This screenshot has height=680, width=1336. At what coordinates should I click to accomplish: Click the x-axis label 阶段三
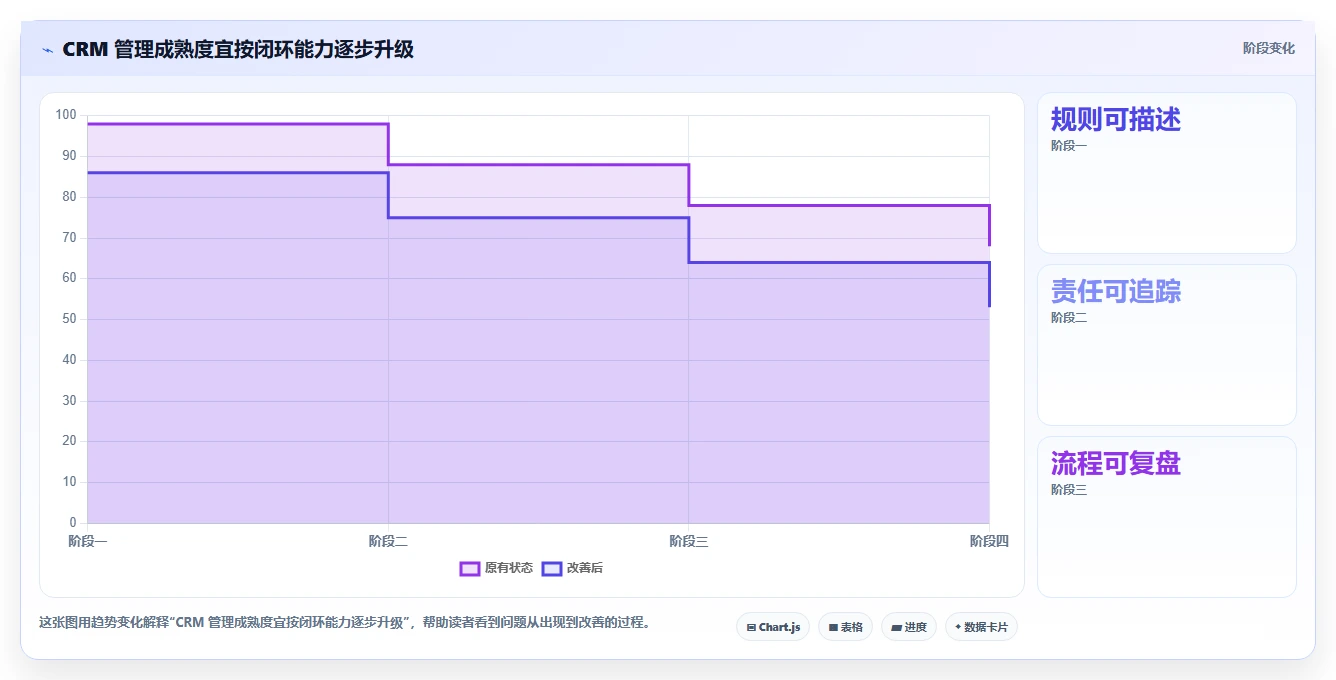[689, 541]
